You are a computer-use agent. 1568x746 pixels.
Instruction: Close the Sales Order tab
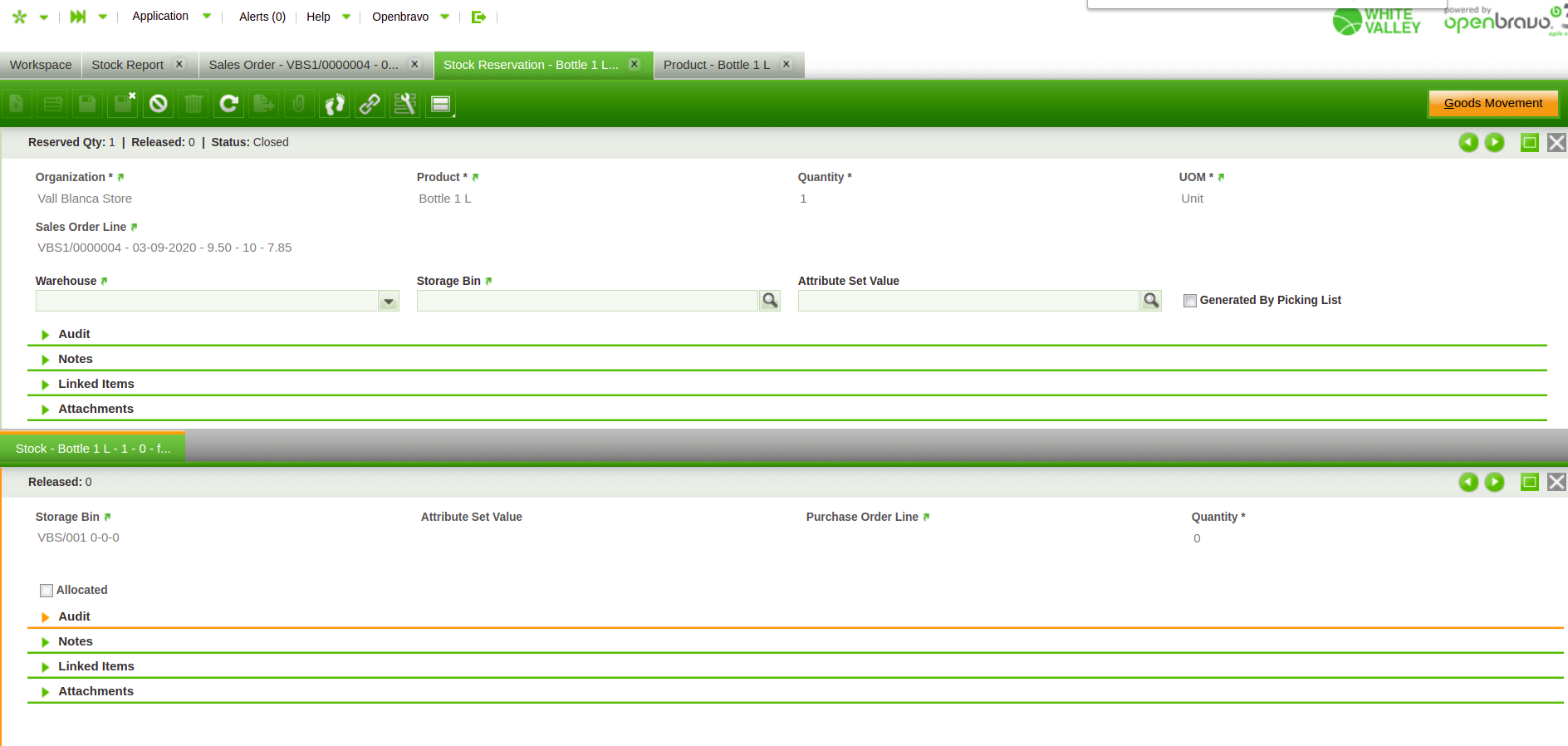click(414, 64)
